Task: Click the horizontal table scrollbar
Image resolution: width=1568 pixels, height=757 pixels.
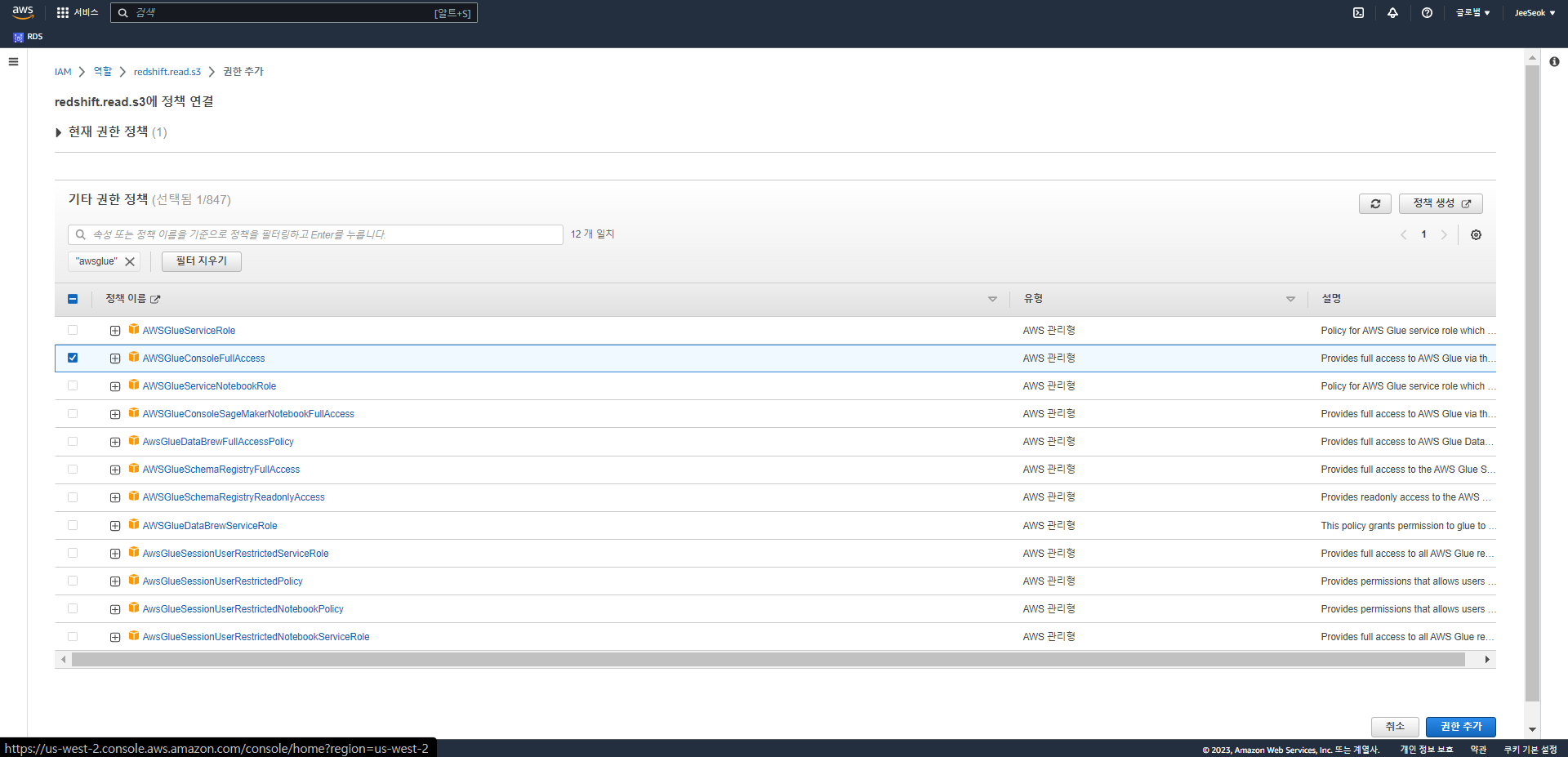Action: (x=768, y=660)
